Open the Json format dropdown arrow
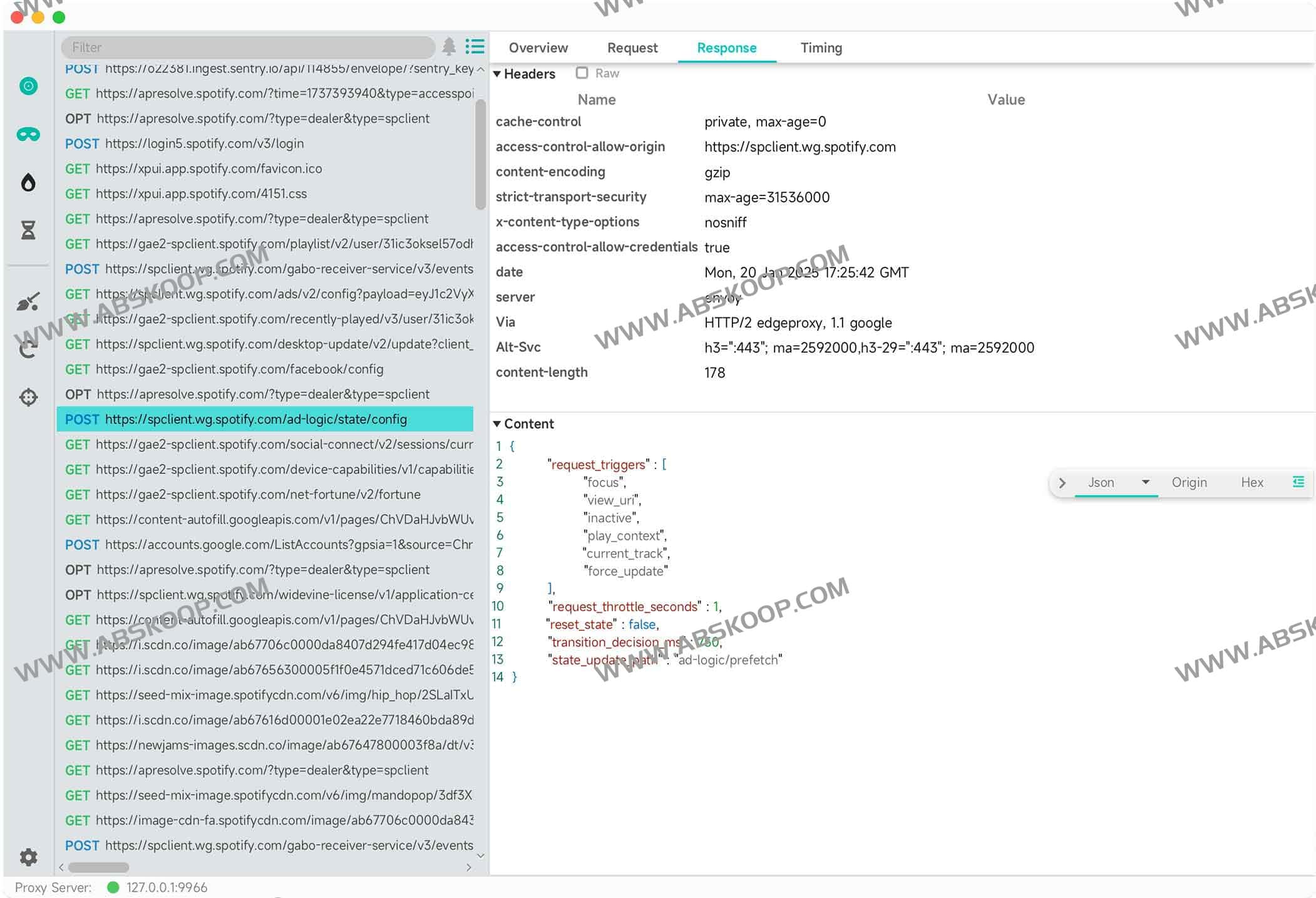Image resolution: width=1316 pixels, height=898 pixels. (x=1145, y=482)
